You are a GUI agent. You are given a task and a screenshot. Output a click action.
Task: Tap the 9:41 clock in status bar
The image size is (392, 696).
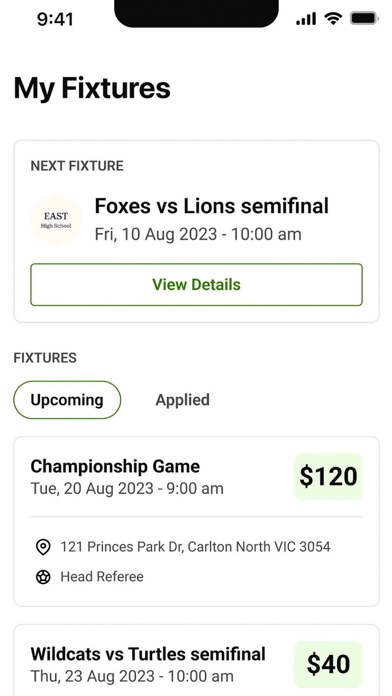point(55,19)
